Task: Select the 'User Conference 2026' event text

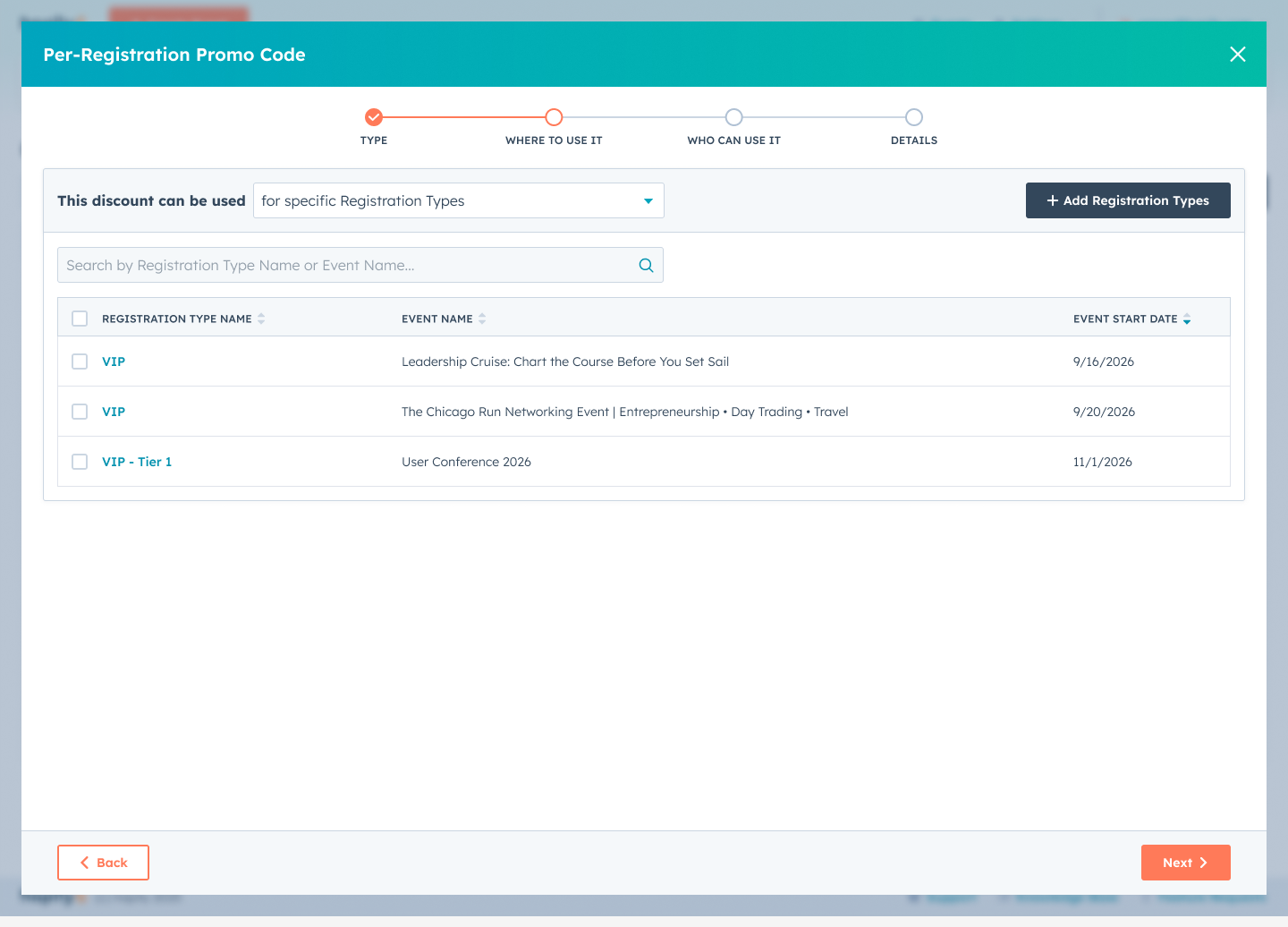Action: click(466, 462)
